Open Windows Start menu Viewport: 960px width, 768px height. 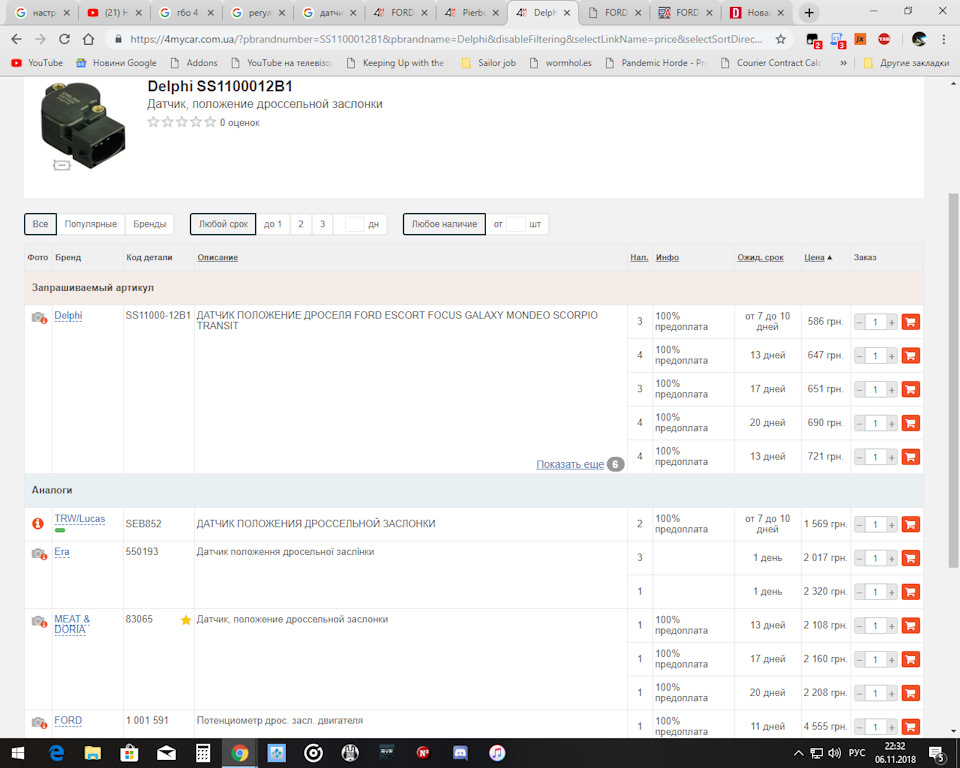click(17, 753)
